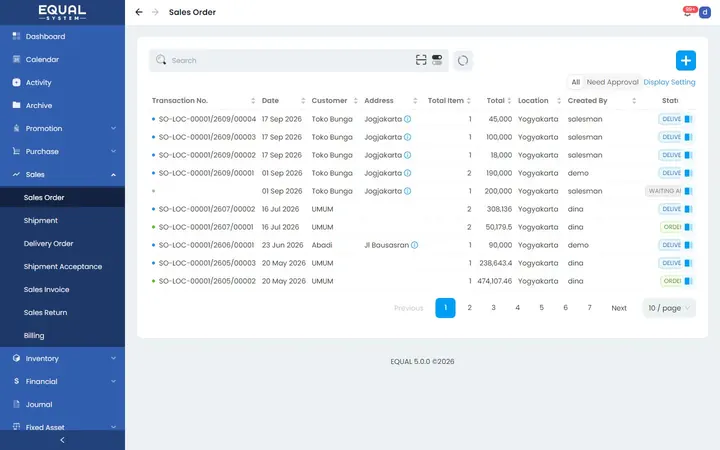Image resolution: width=720 pixels, height=450 pixels.
Task: Click address info icon for SO-LOC-00001/2609/00002
Action: coord(407,155)
